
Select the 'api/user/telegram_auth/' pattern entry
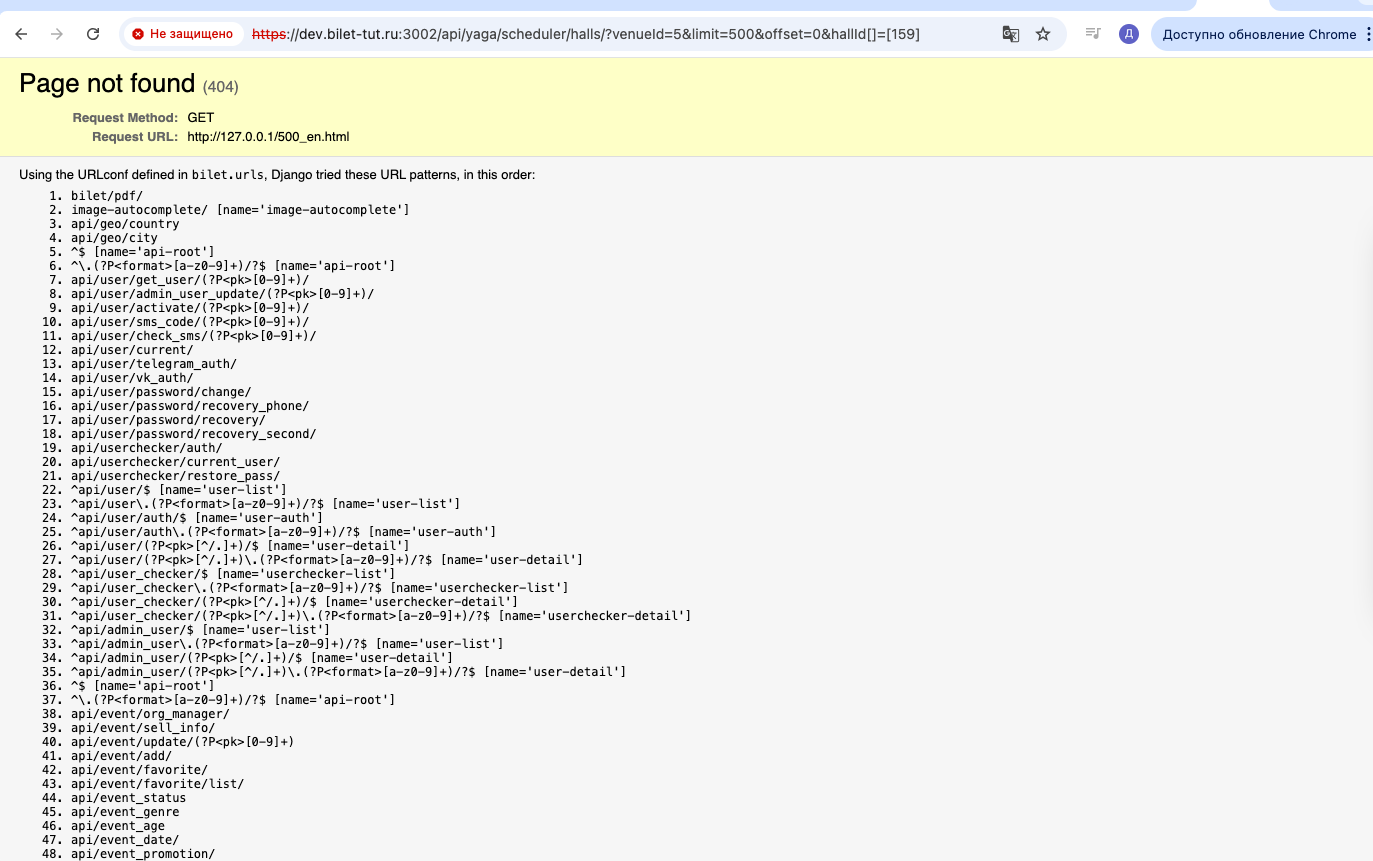(154, 364)
